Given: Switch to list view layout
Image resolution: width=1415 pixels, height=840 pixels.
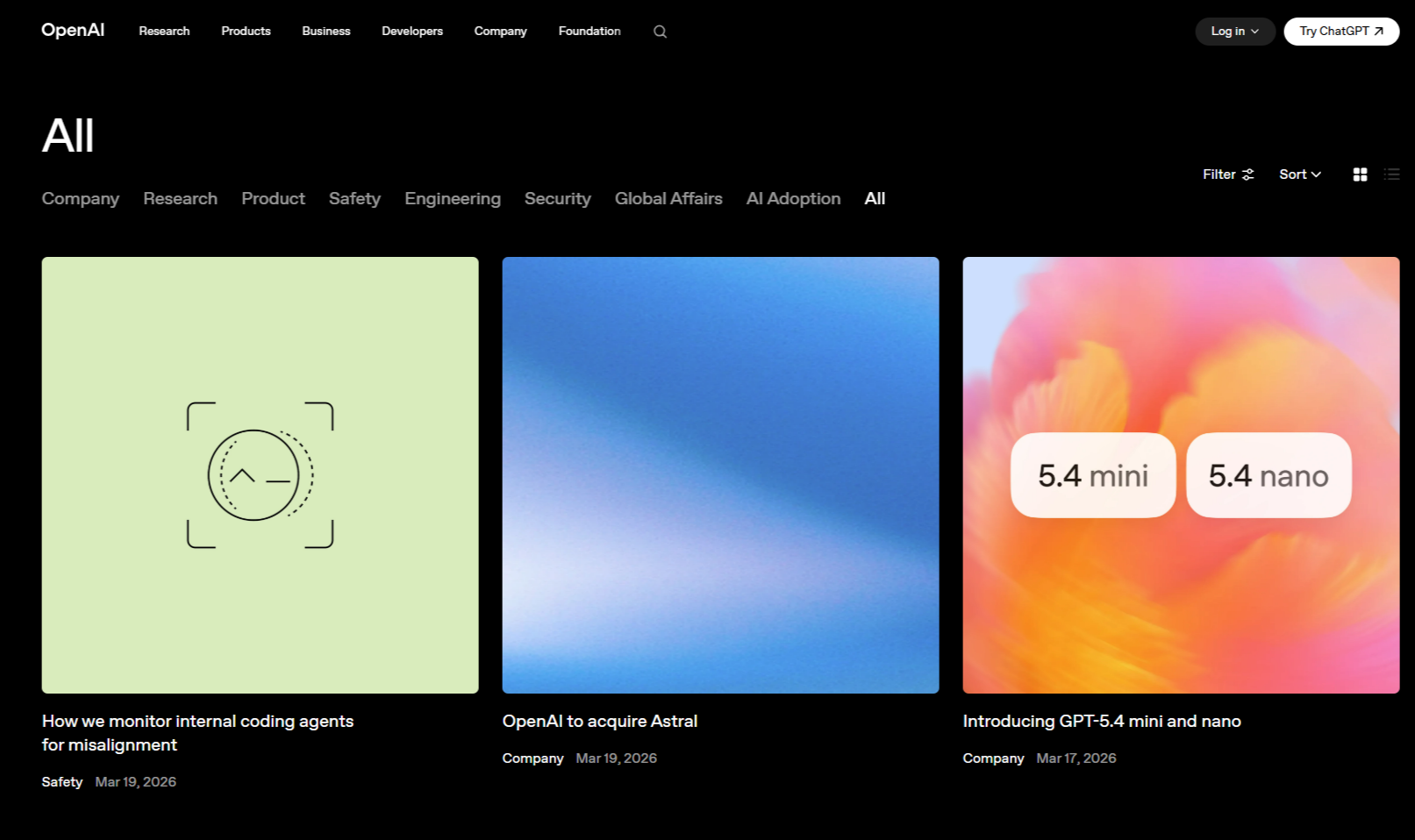Looking at the screenshot, I should pos(1391,174).
